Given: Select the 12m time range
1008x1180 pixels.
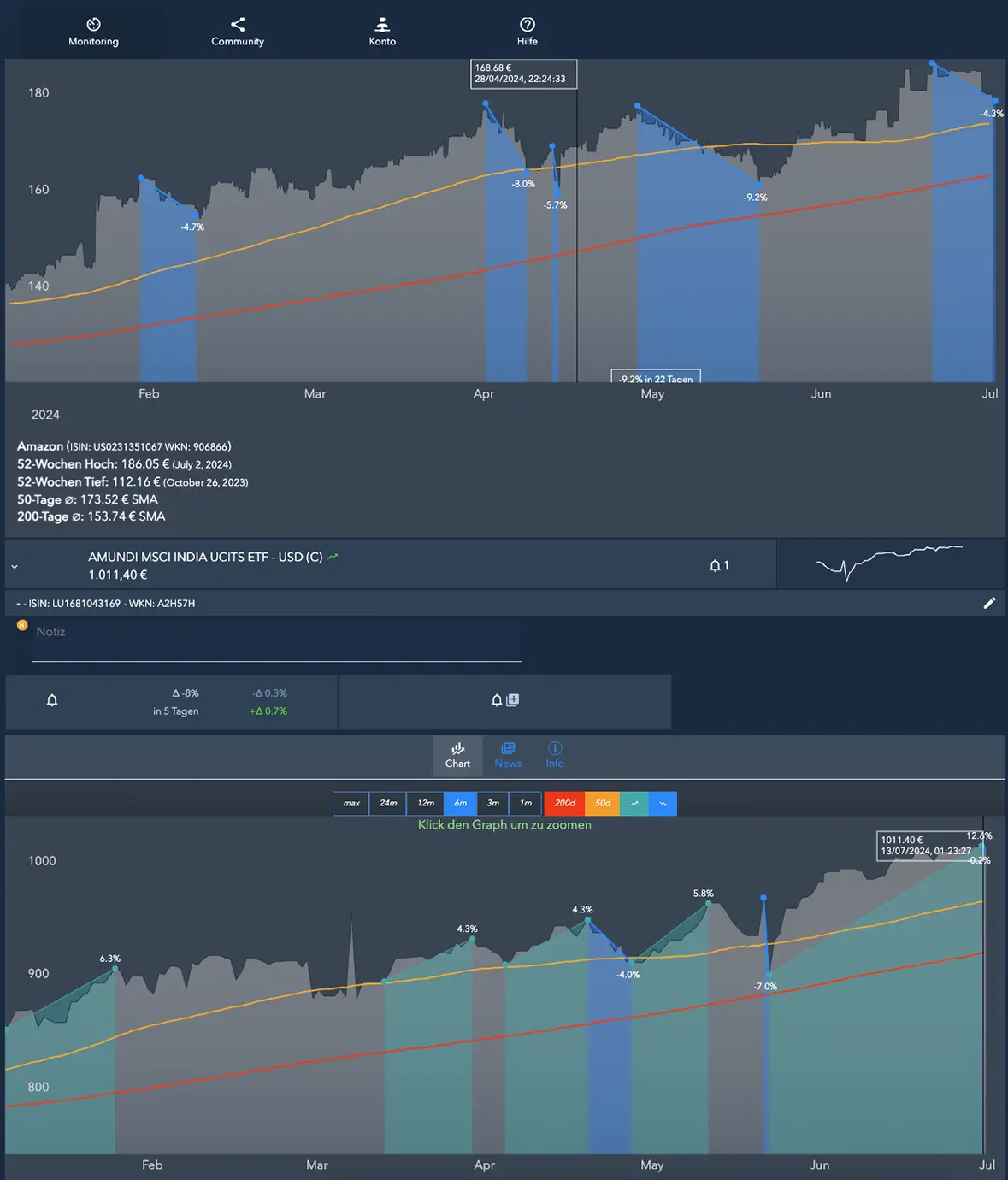Looking at the screenshot, I should [x=425, y=804].
